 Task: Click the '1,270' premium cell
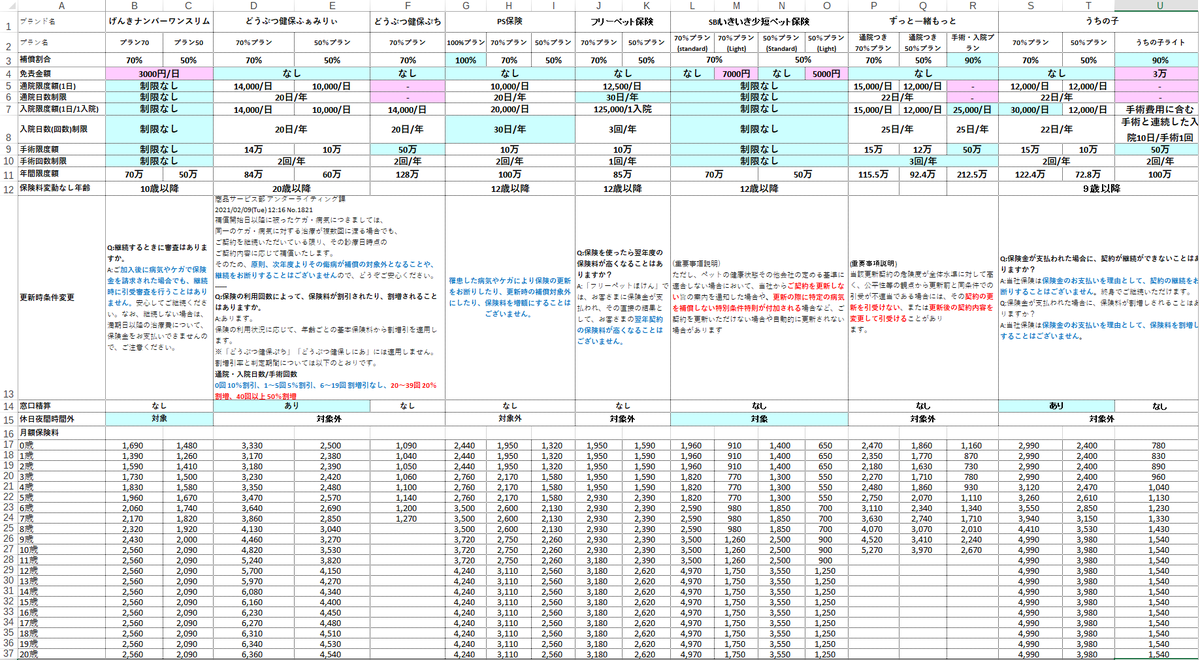pyautogui.click(x=407, y=520)
